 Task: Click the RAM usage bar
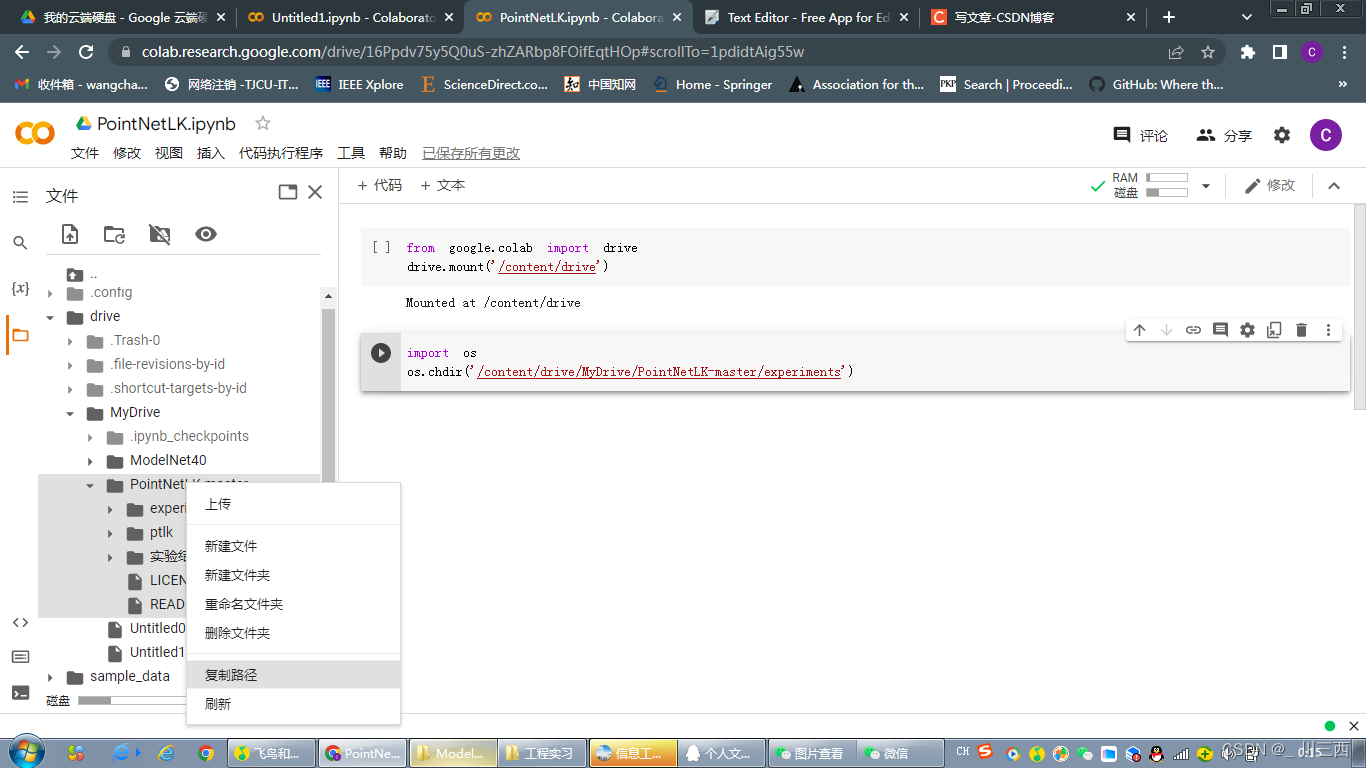[1166, 178]
